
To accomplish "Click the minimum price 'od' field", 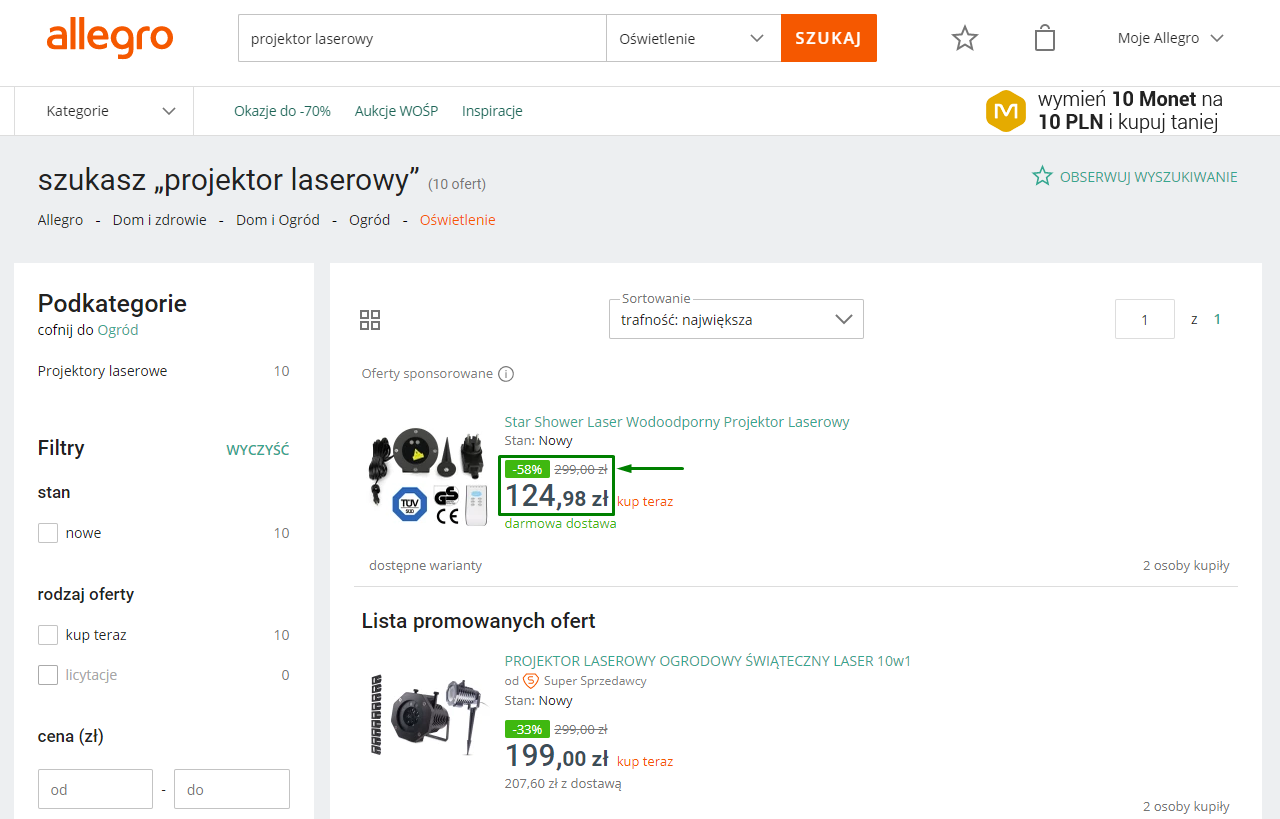I will pyautogui.click(x=95, y=789).
